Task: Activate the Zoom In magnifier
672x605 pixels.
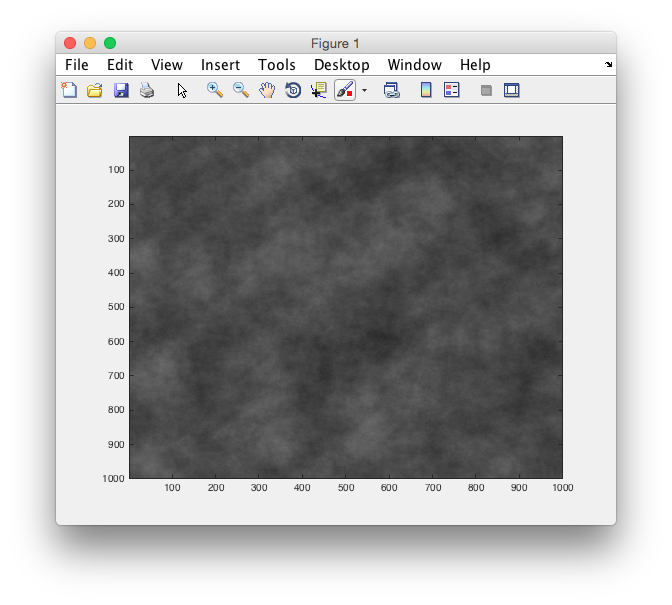Action: (215, 90)
